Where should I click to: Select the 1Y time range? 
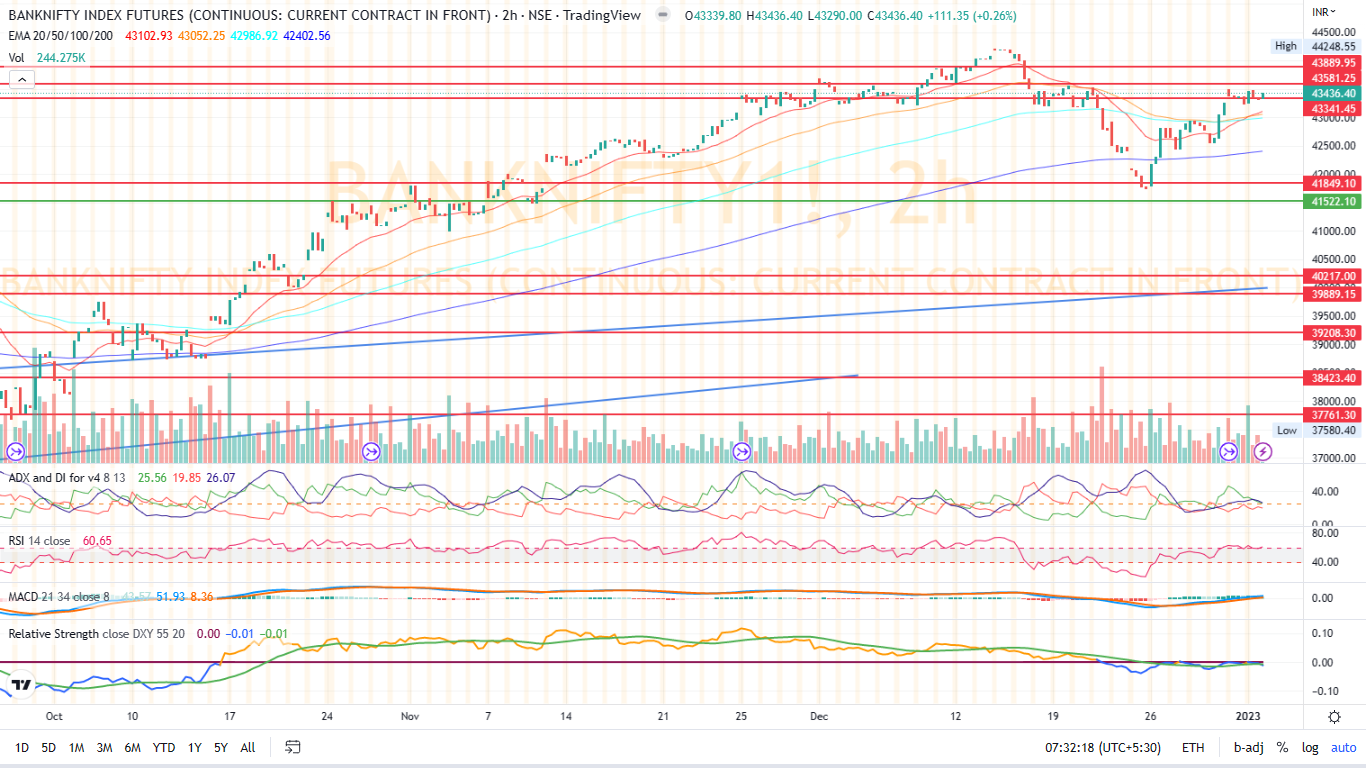(x=194, y=747)
